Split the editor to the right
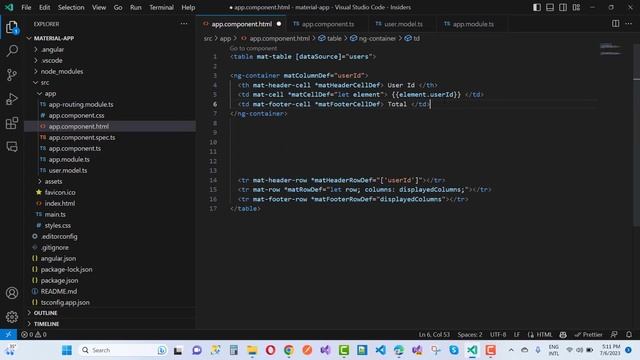 tap(616, 24)
